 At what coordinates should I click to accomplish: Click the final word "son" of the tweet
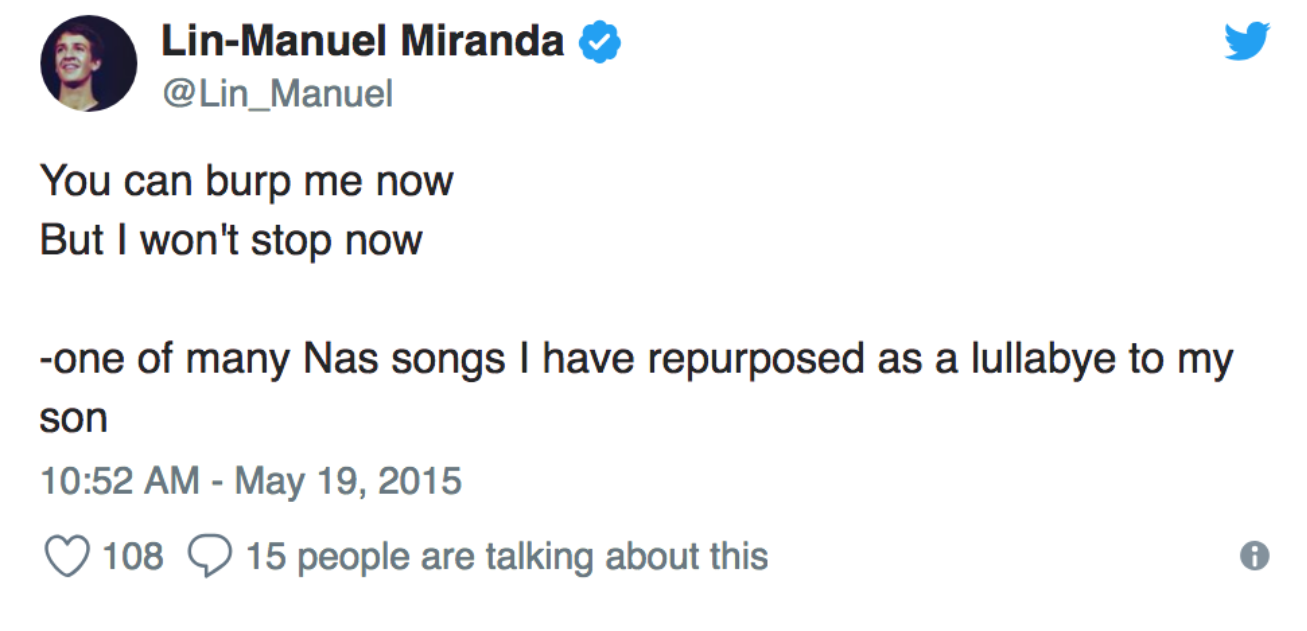(73, 419)
